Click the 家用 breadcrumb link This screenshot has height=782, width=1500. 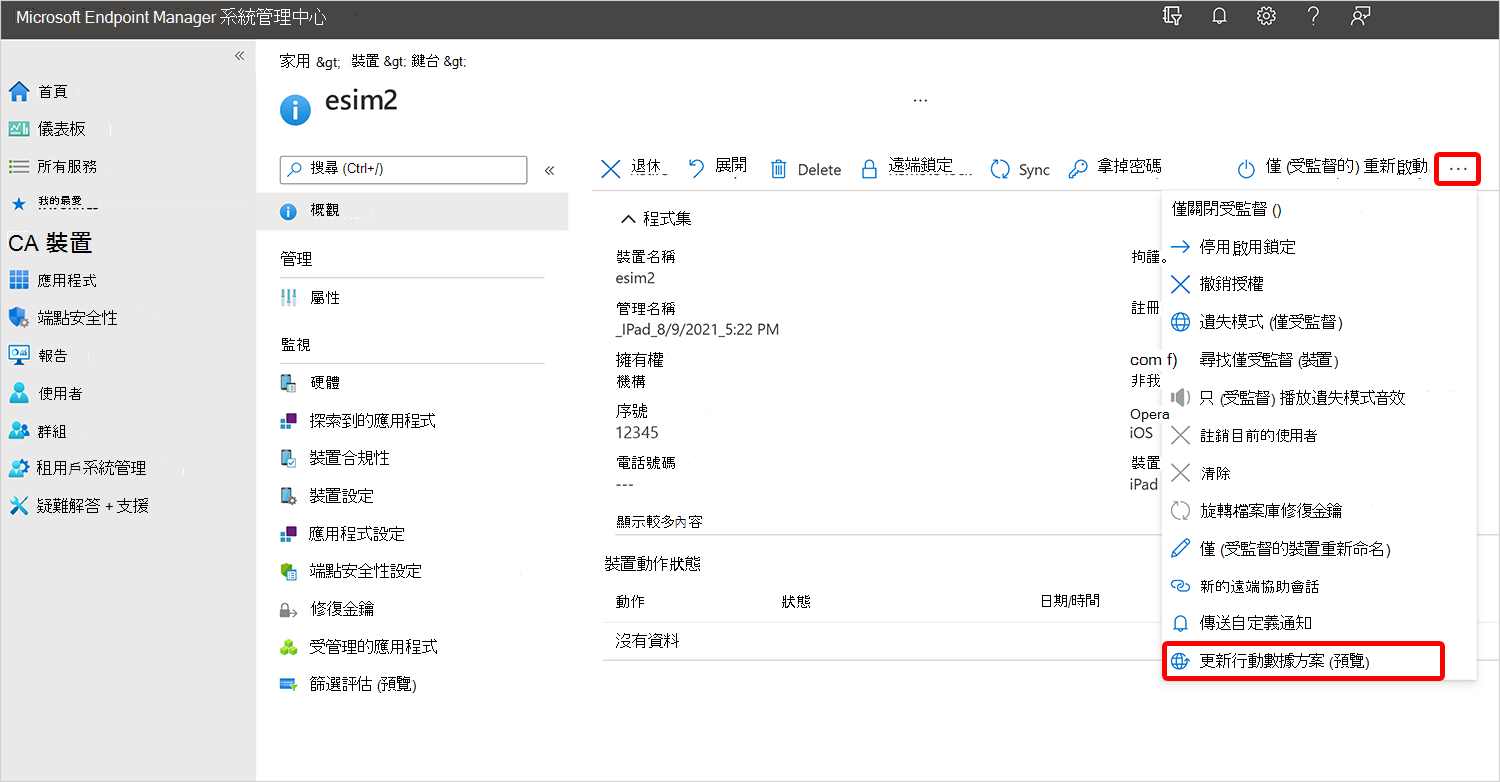(295, 62)
